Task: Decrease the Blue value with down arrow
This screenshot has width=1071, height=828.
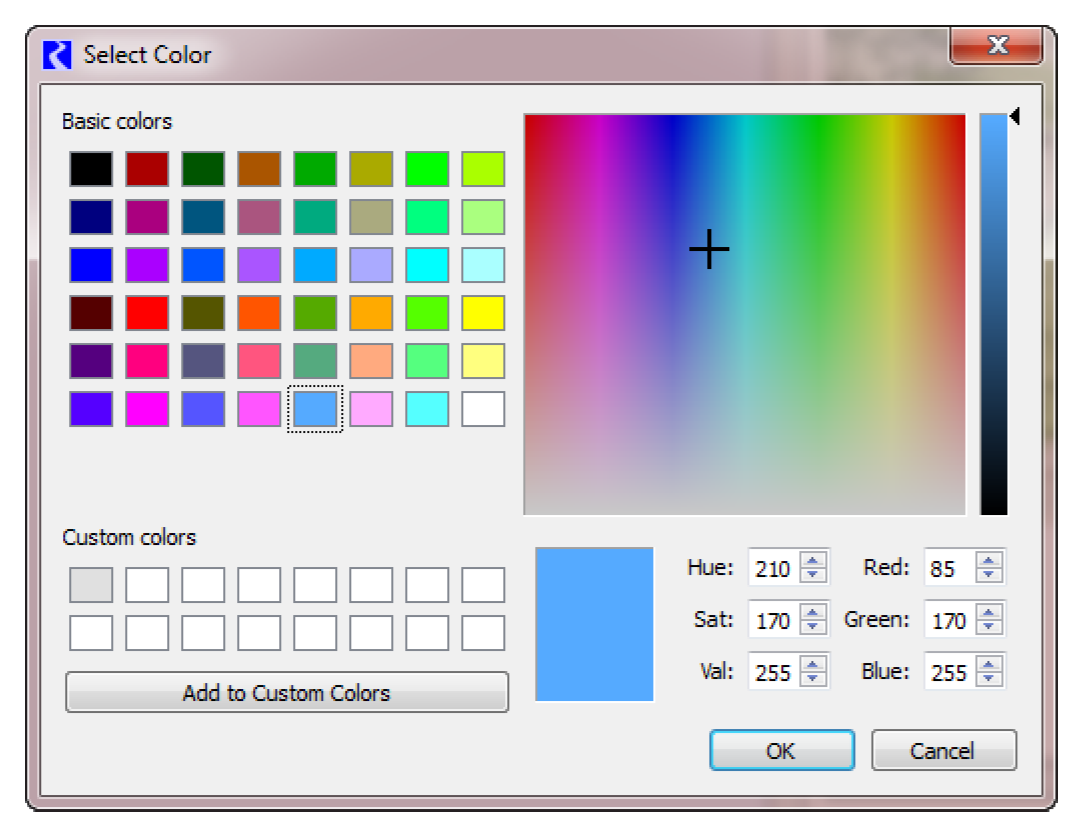Action: [989, 679]
